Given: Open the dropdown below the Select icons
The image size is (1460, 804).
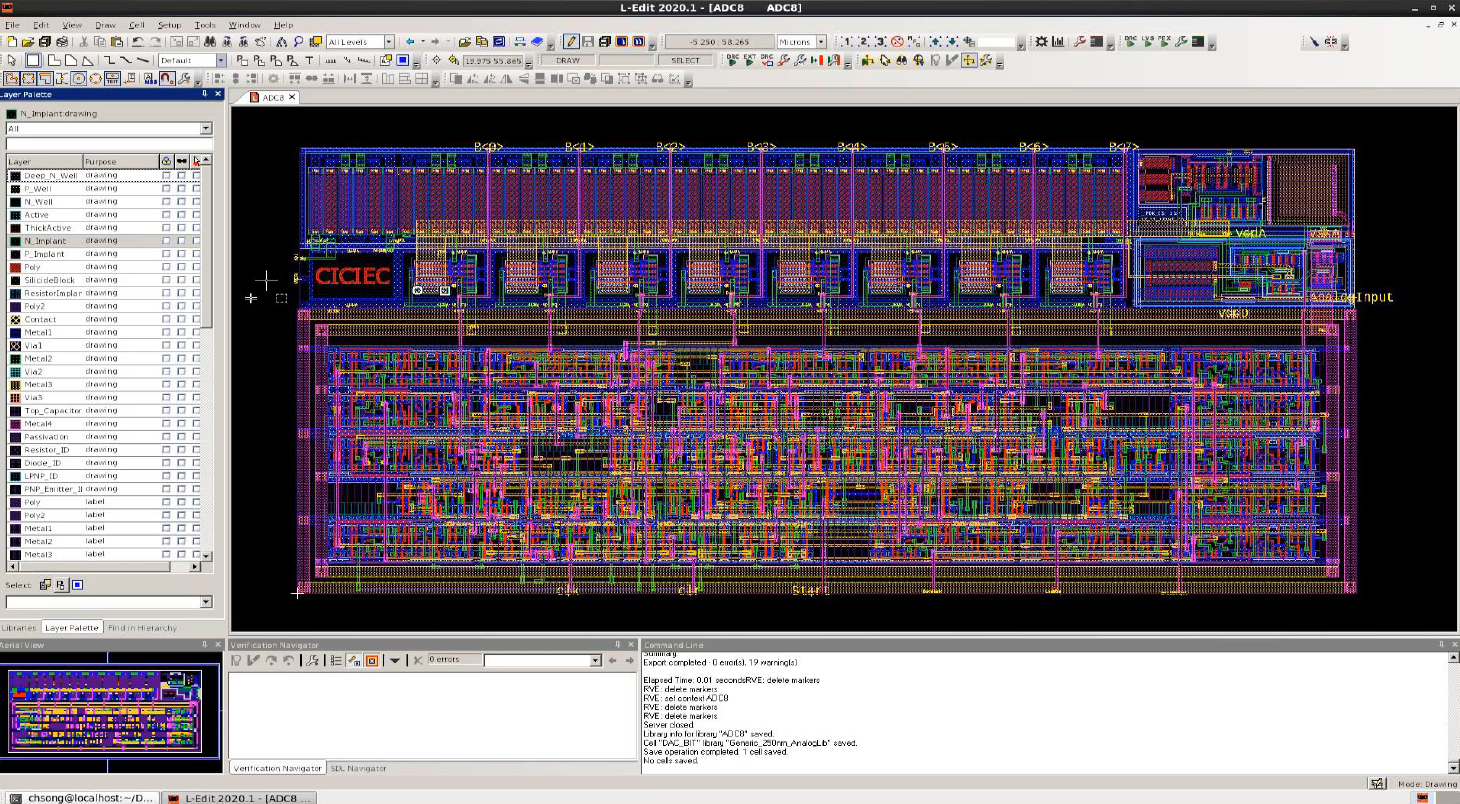Looking at the screenshot, I should [x=206, y=602].
